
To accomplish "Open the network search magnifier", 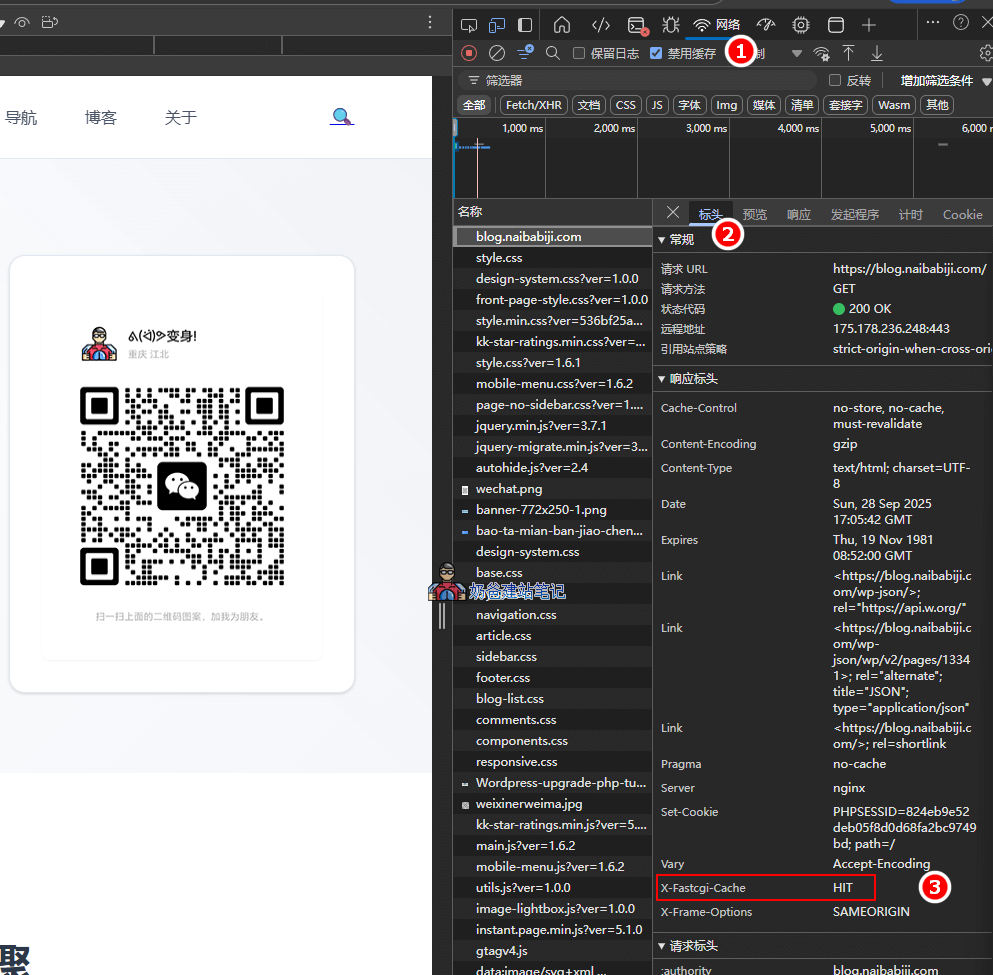I will [x=553, y=53].
